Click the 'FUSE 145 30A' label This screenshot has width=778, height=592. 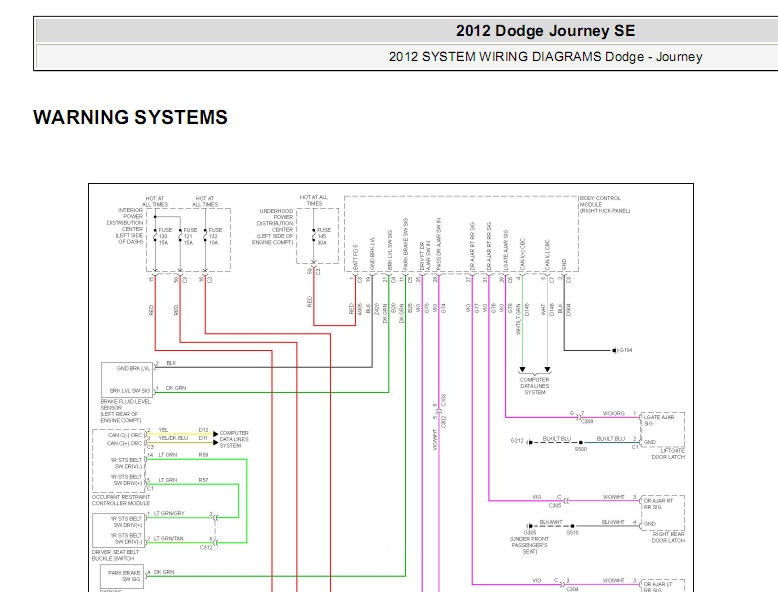(x=324, y=236)
